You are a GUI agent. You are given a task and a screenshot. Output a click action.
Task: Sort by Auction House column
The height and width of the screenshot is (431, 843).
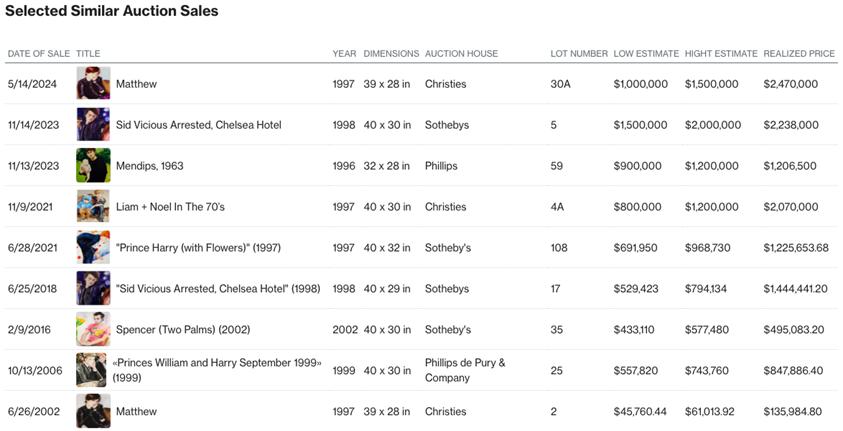[x=461, y=54]
